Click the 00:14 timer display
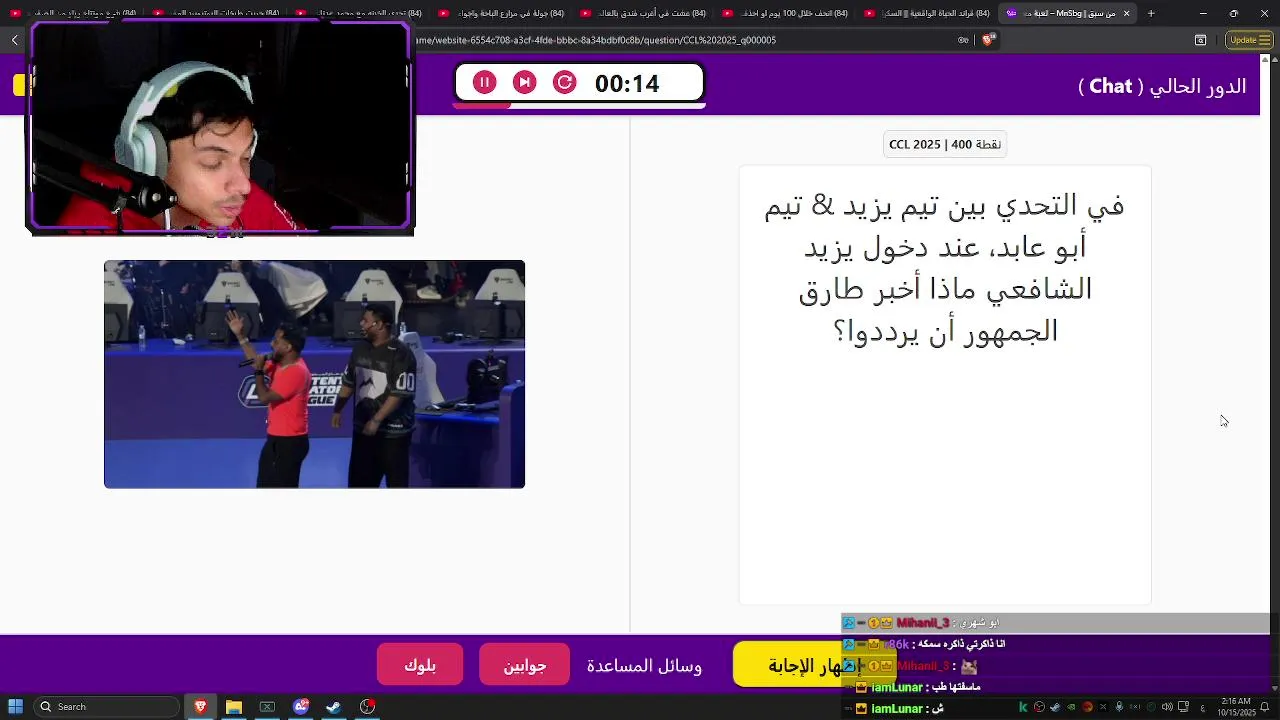 [x=627, y=84]
